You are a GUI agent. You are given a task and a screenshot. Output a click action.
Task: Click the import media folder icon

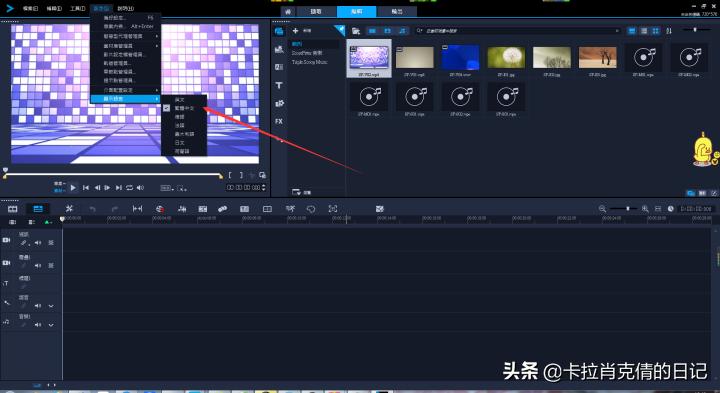[356, 31]
